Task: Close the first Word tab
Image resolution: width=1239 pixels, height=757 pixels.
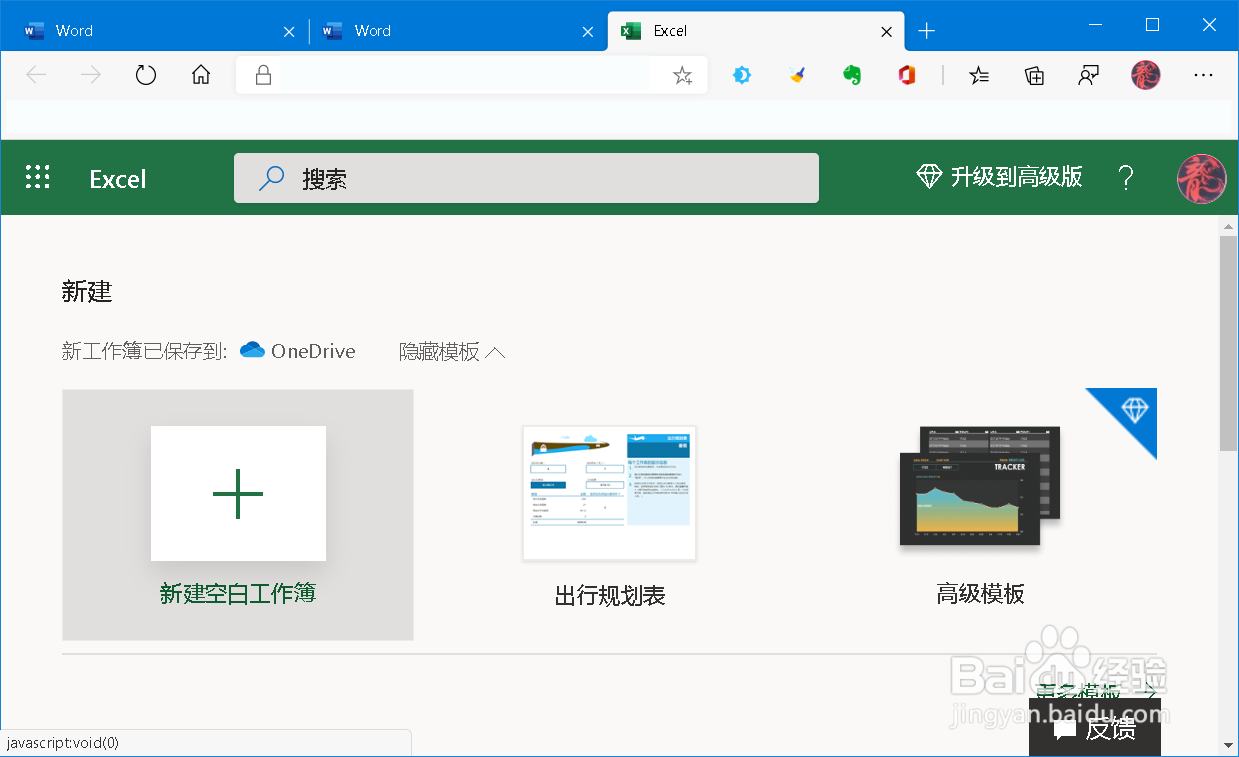Action: pos(289,32)
